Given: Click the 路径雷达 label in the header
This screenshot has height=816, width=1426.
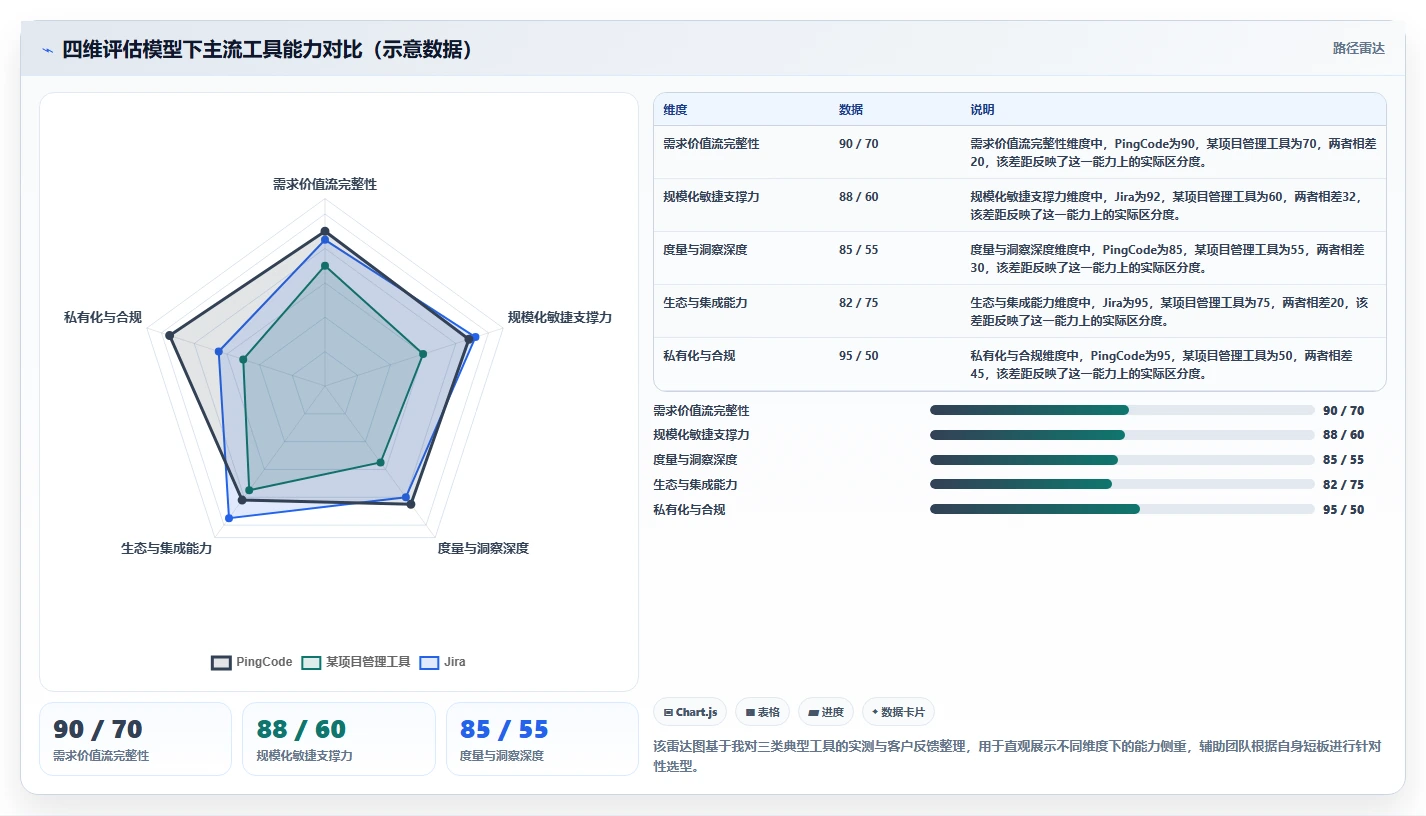Looking at the screenshot, I should 1358,48.
